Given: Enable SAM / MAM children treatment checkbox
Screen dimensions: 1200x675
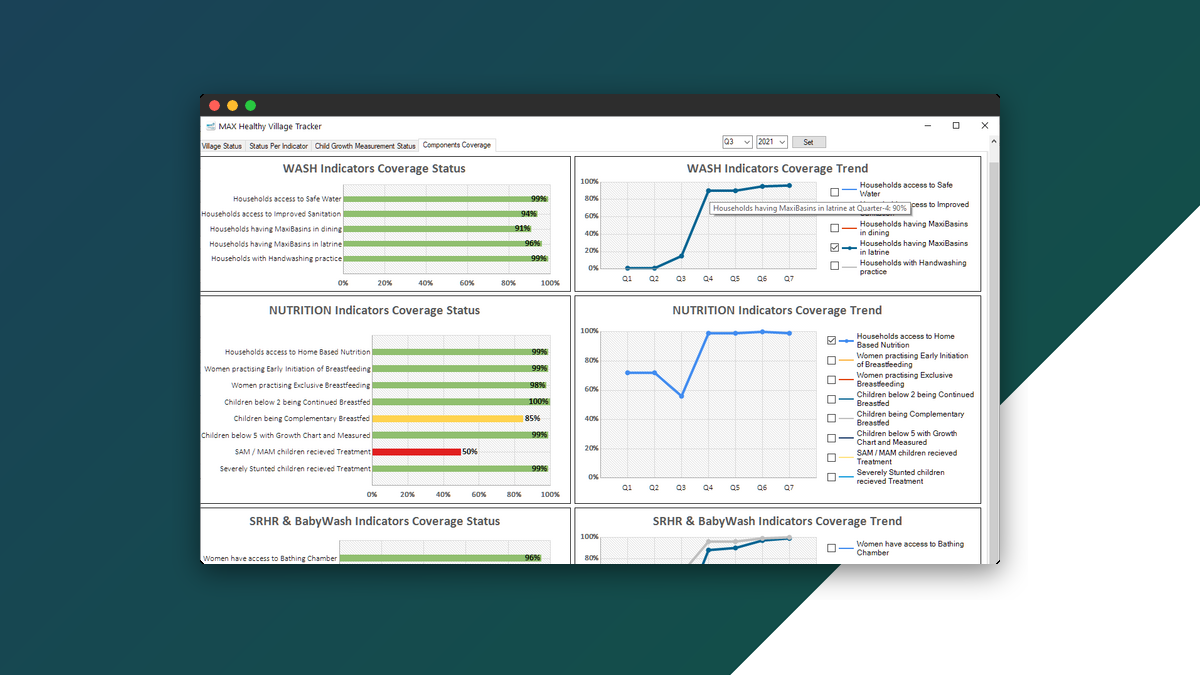Looking at the screenshot, I should pos(832,458).
